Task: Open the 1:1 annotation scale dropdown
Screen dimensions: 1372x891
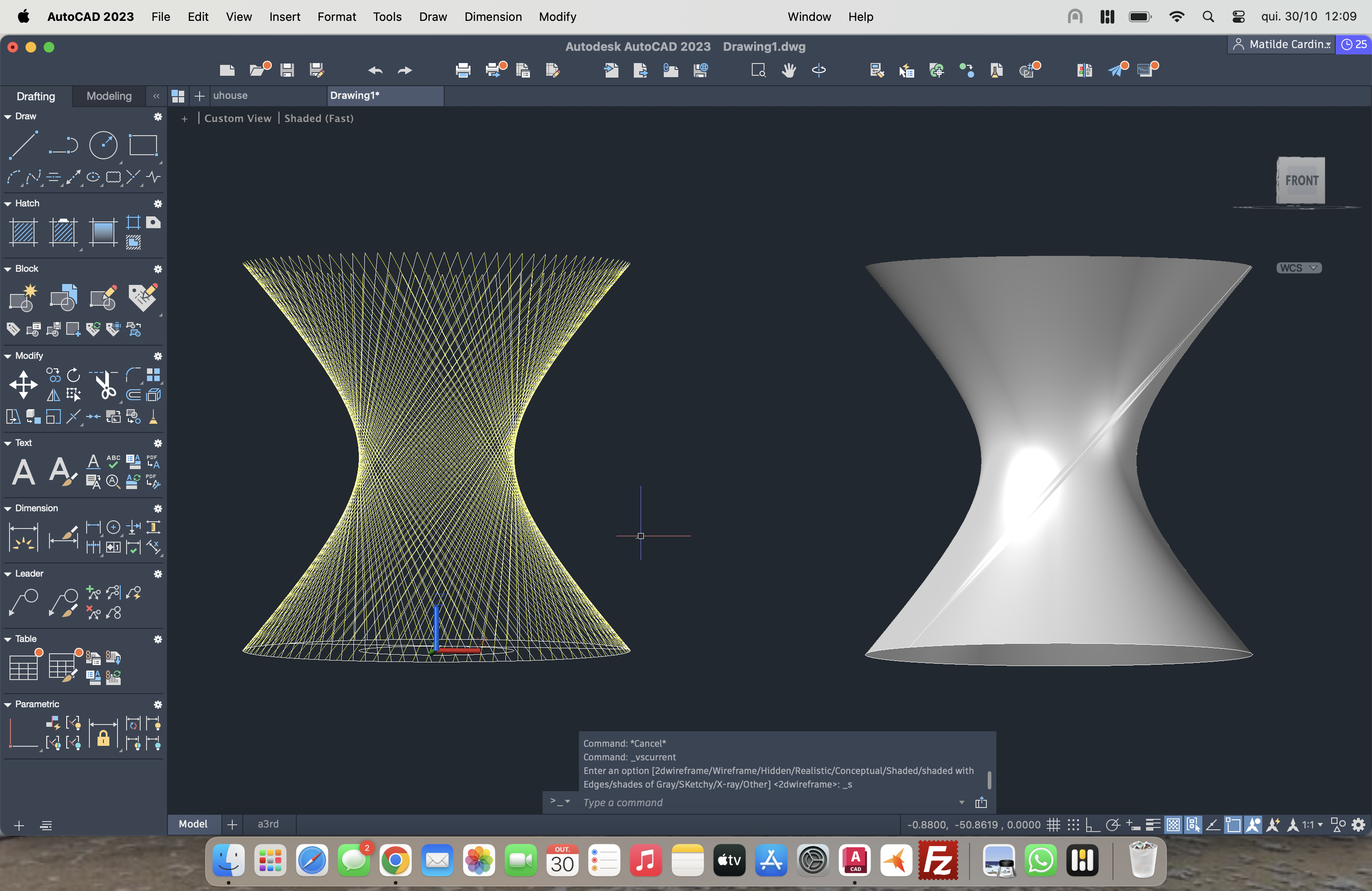Action: [1312, 825]
